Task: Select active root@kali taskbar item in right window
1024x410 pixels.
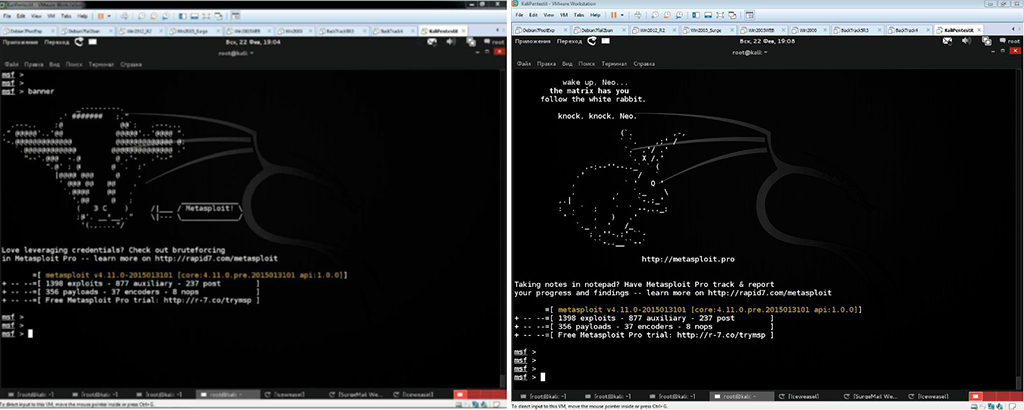Action: click(742, 394)
